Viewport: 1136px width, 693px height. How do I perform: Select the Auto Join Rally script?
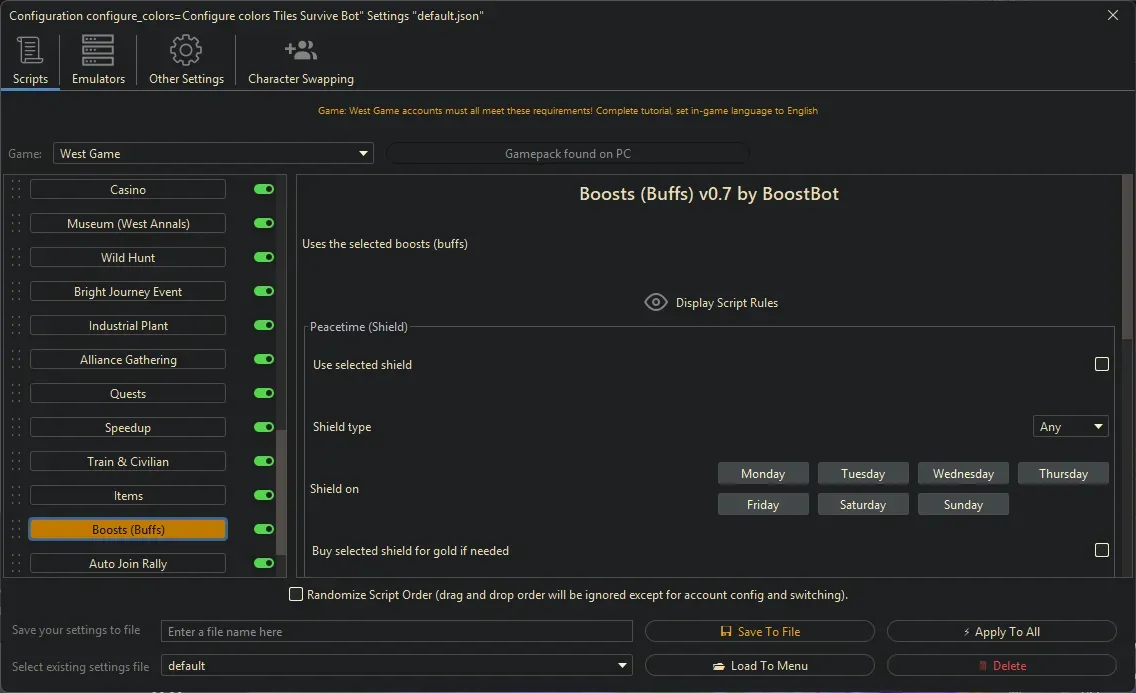click(128, 564)
